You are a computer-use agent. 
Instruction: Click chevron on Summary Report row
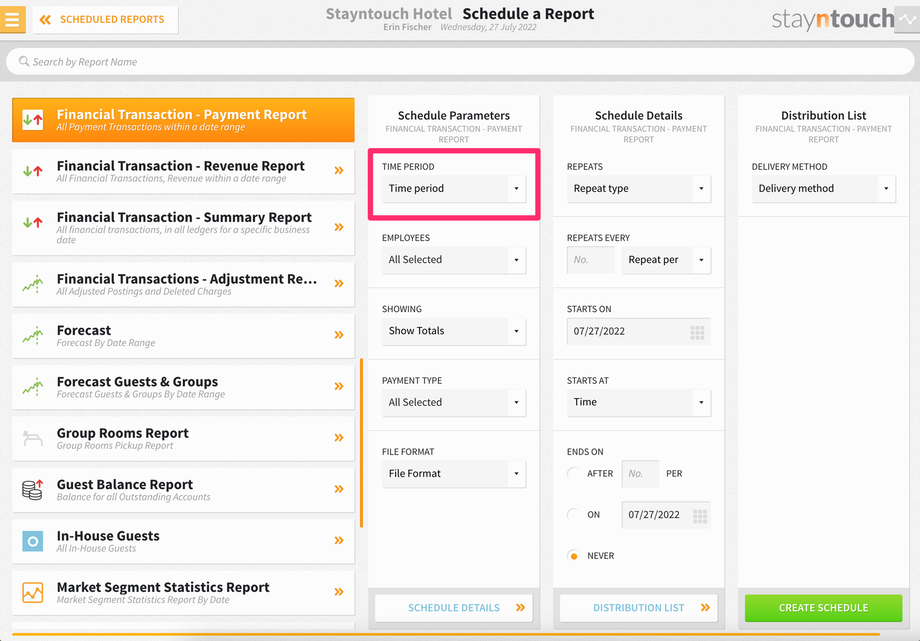pos(339,227)
